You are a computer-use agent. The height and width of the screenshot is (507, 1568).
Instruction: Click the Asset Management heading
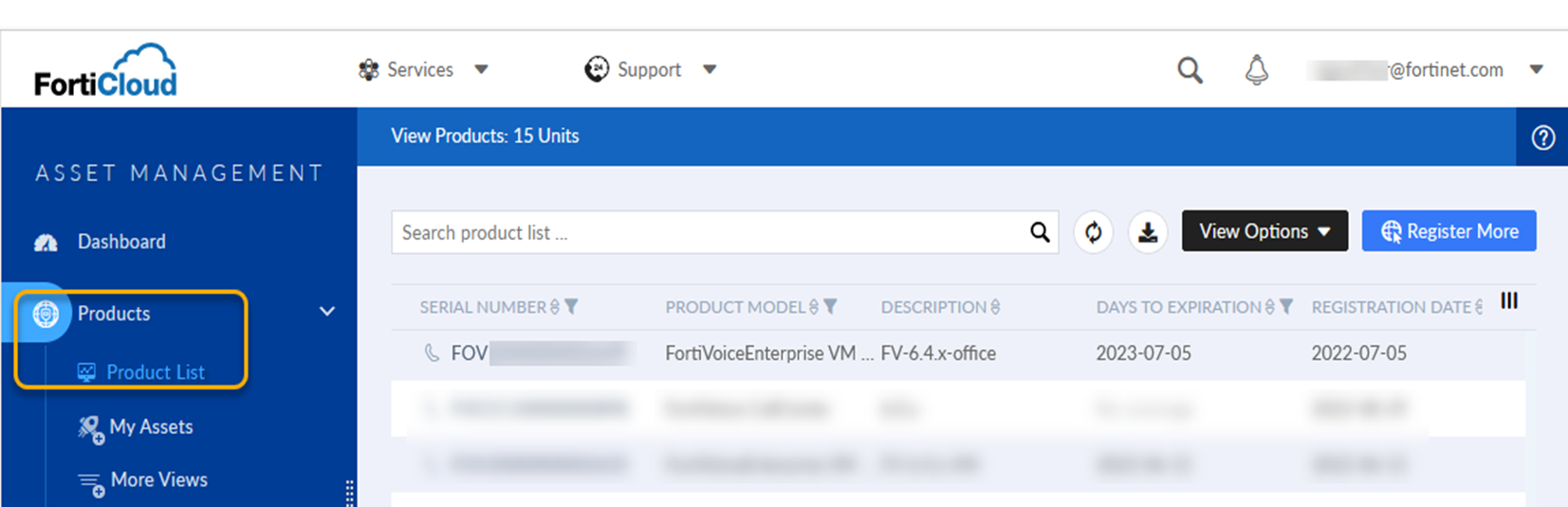tap(179, 173)
